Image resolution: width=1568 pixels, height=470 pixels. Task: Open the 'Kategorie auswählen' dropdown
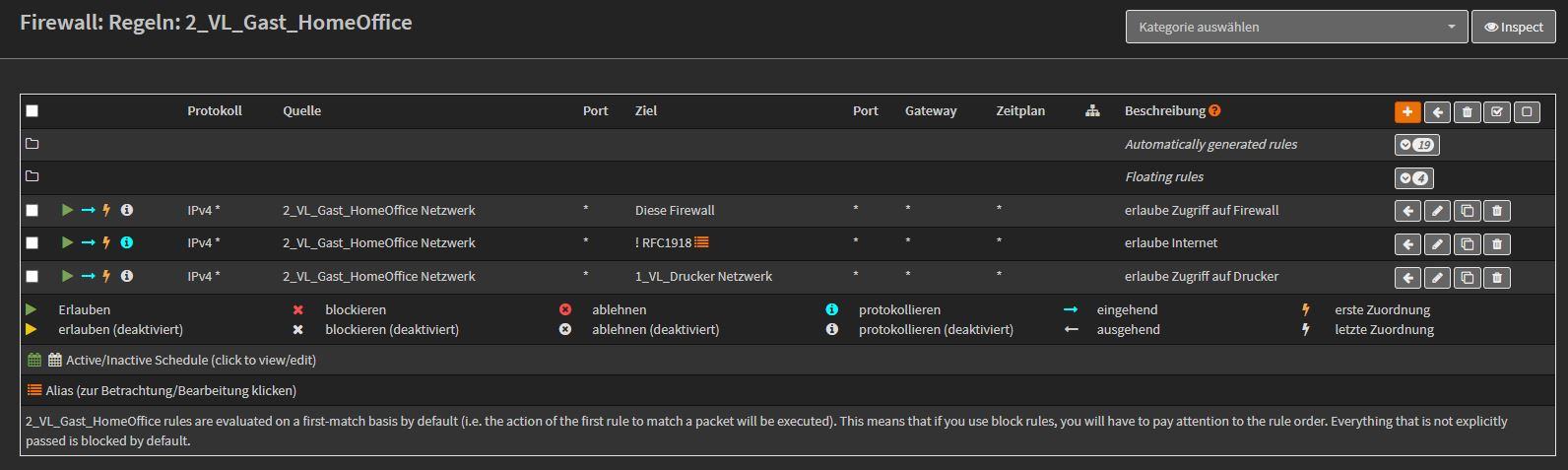point(1296,28)
